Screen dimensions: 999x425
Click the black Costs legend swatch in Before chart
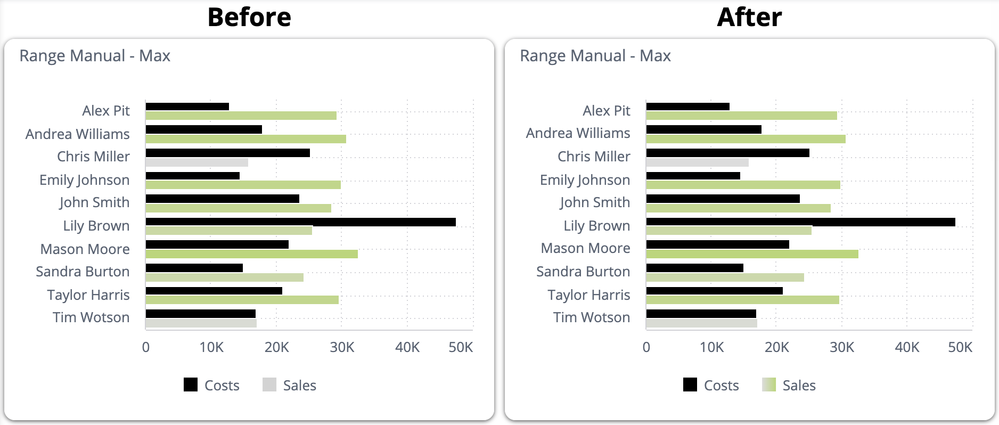(191, 385)
